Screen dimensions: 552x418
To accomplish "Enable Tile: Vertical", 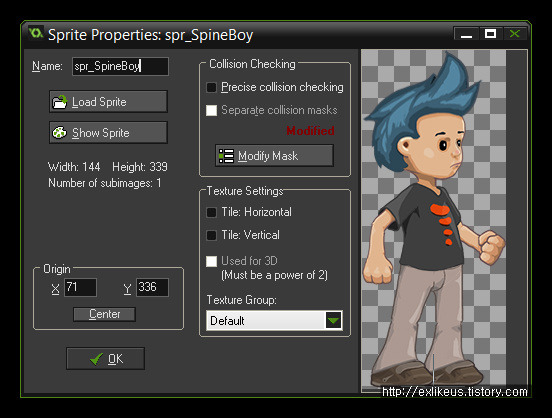I will click(211, 235).
